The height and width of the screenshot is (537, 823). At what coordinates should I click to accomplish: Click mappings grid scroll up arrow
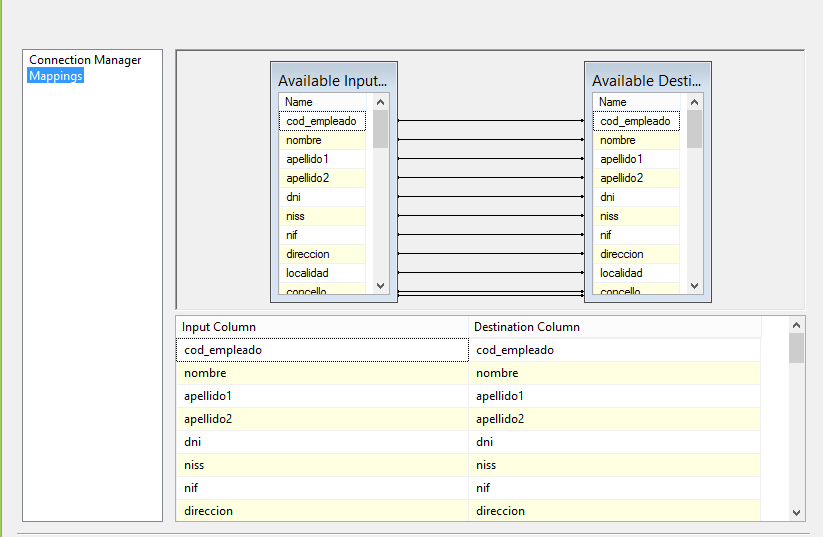[x=796, y=325]
